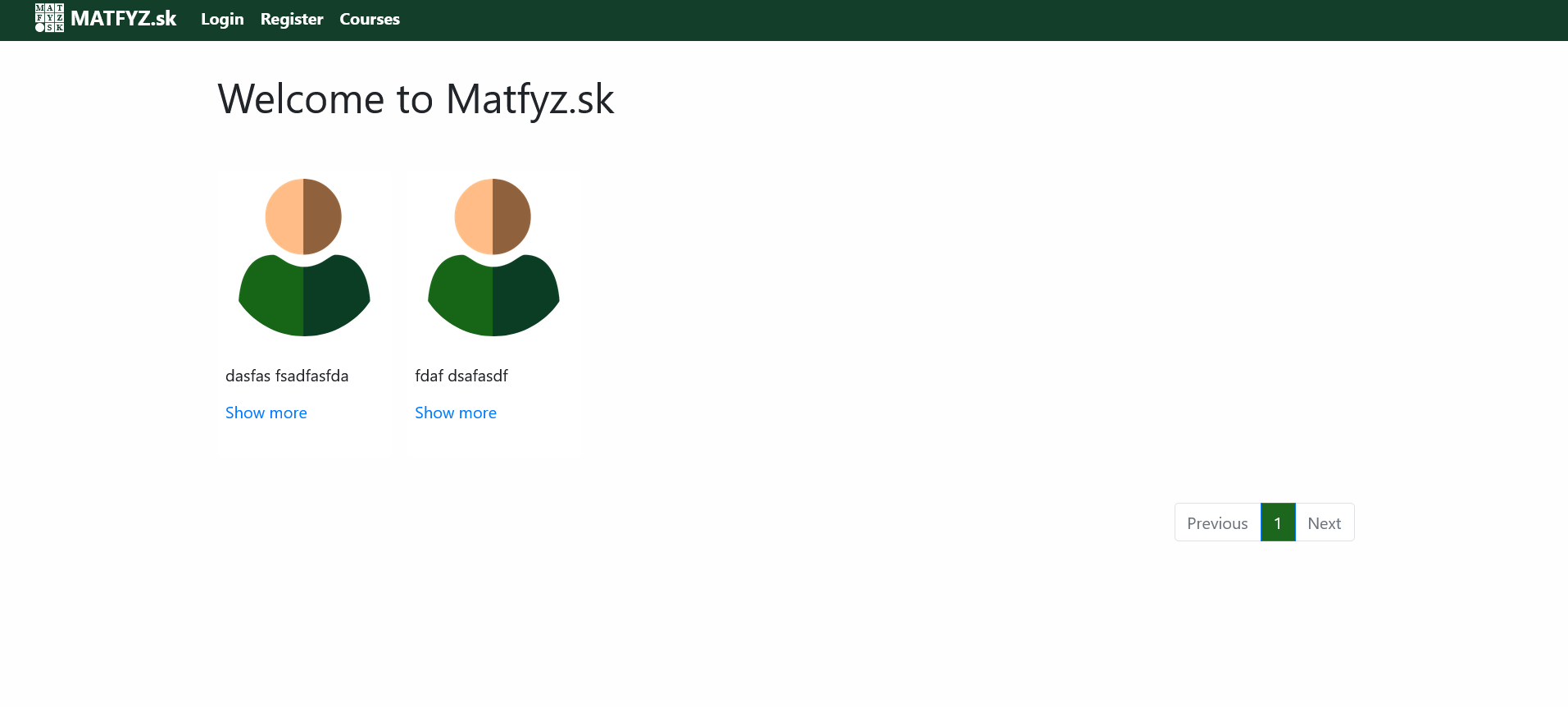Click the green torso of fdaf's avatar
1568x707 pixels.
493,297
